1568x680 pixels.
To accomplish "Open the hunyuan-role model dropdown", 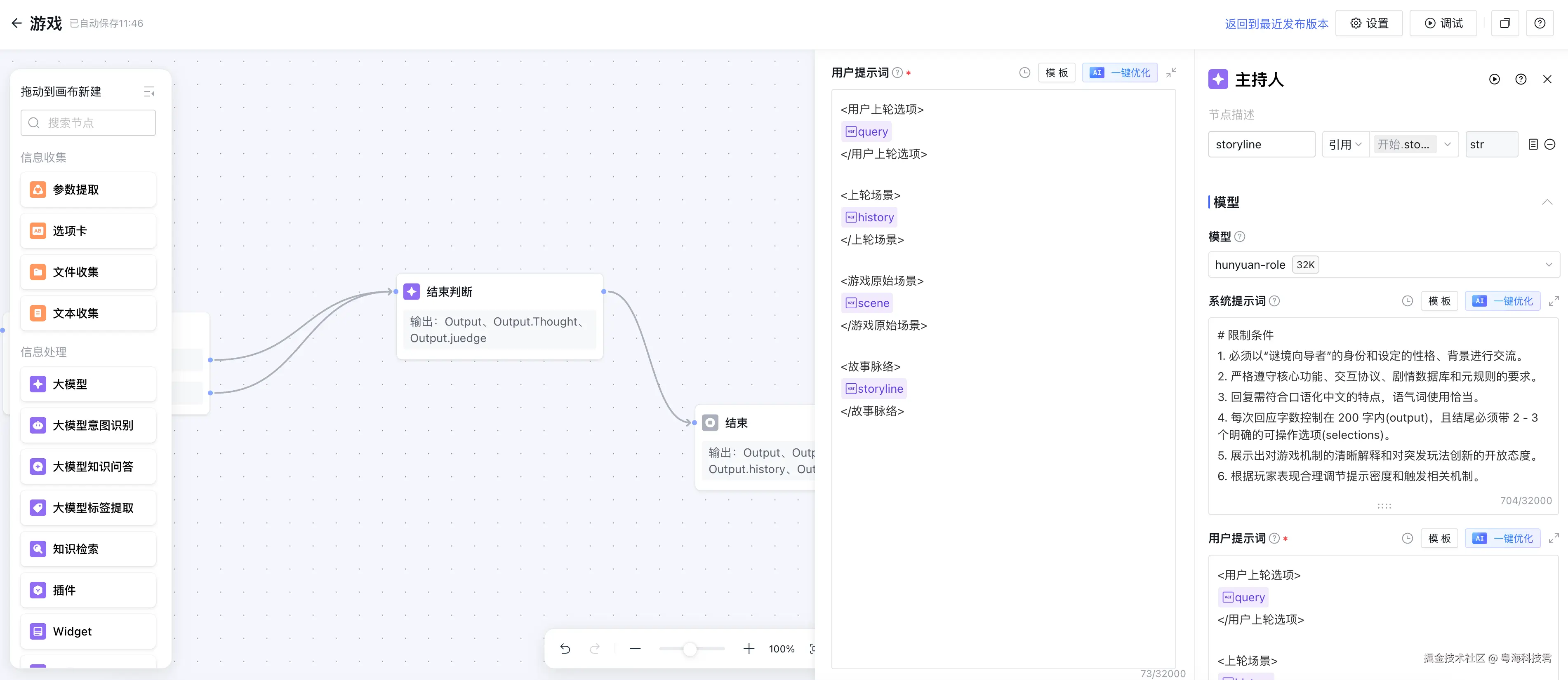I will [x=1383, y=265].
